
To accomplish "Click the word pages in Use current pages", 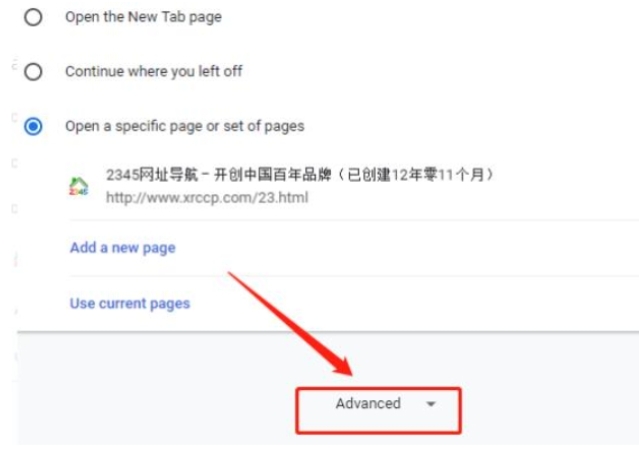I will (170, 304).
